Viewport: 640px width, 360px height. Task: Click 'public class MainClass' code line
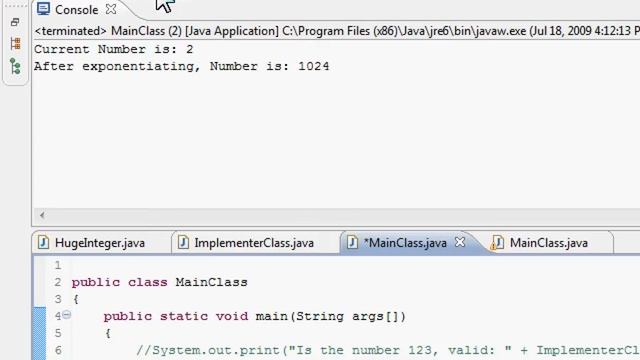pos(159,282)
